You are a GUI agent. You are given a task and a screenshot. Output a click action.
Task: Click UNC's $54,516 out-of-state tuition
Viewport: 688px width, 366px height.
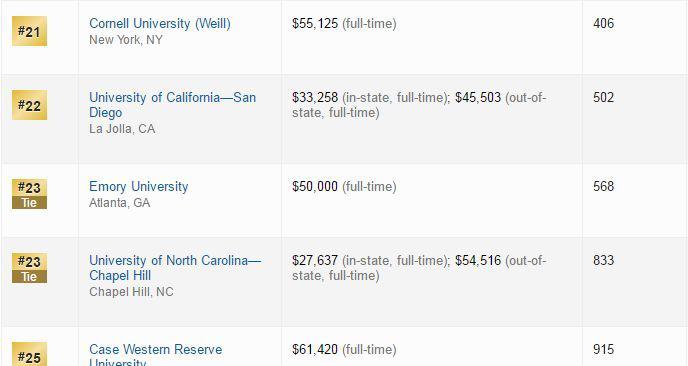[478, 260]
